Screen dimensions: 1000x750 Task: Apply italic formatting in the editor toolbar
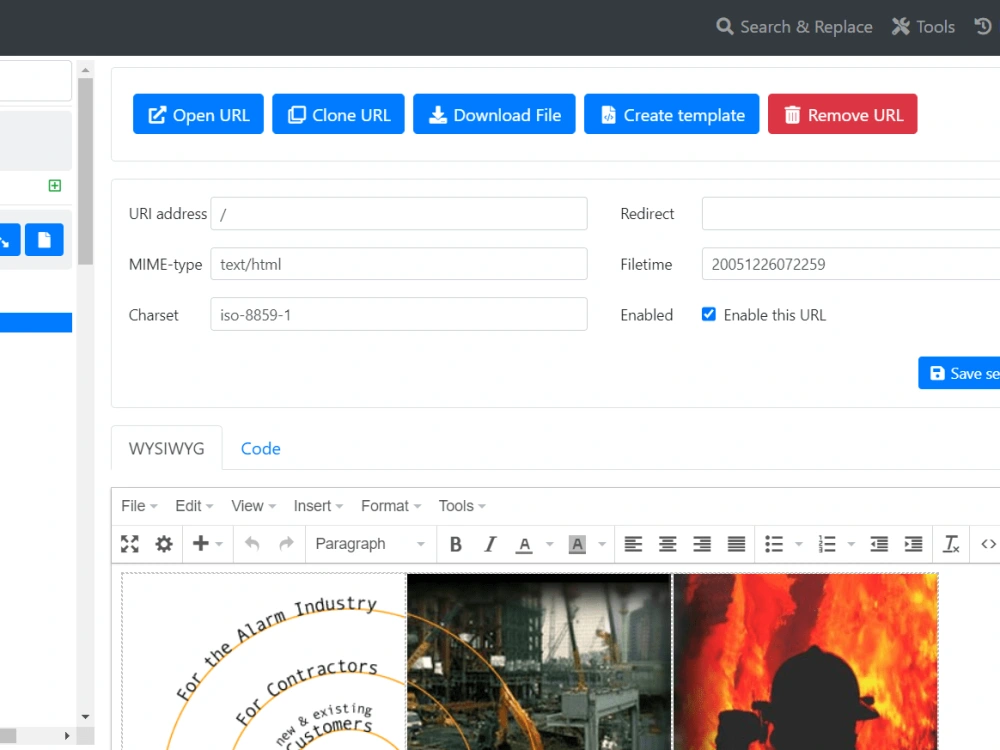[x=490, y=544]
